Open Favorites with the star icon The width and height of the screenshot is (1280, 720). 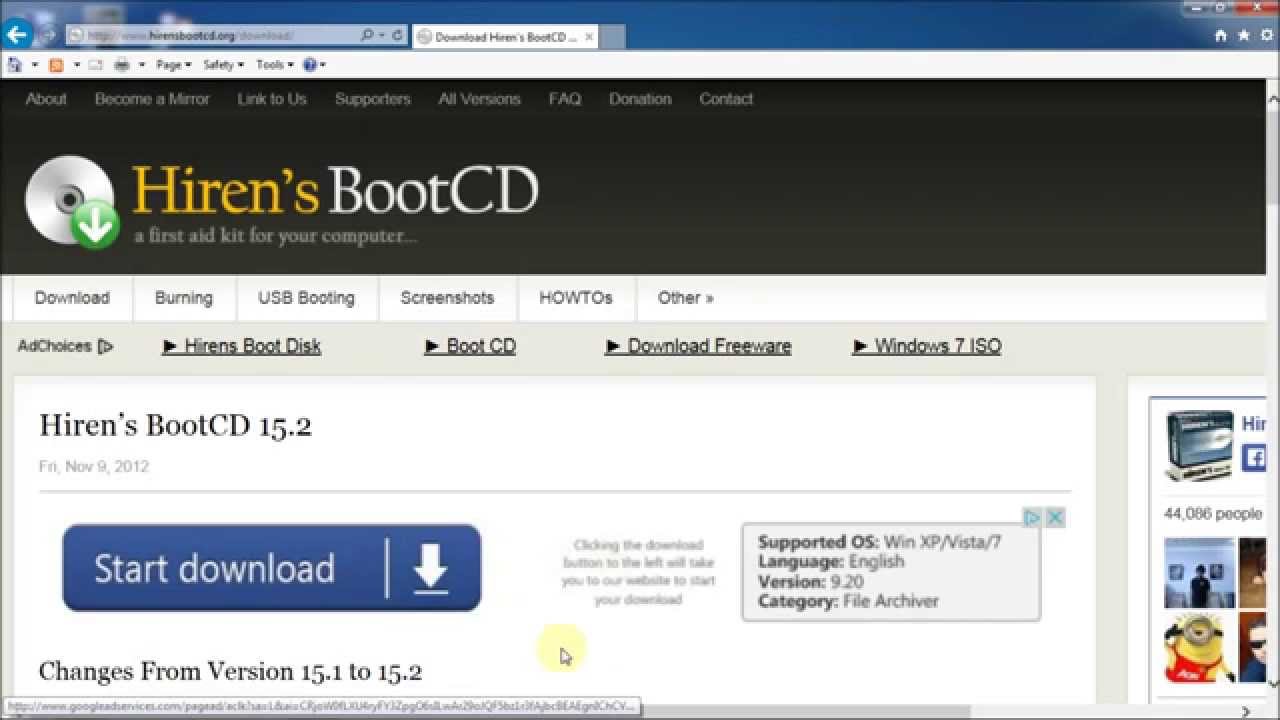coord(1243,35)
